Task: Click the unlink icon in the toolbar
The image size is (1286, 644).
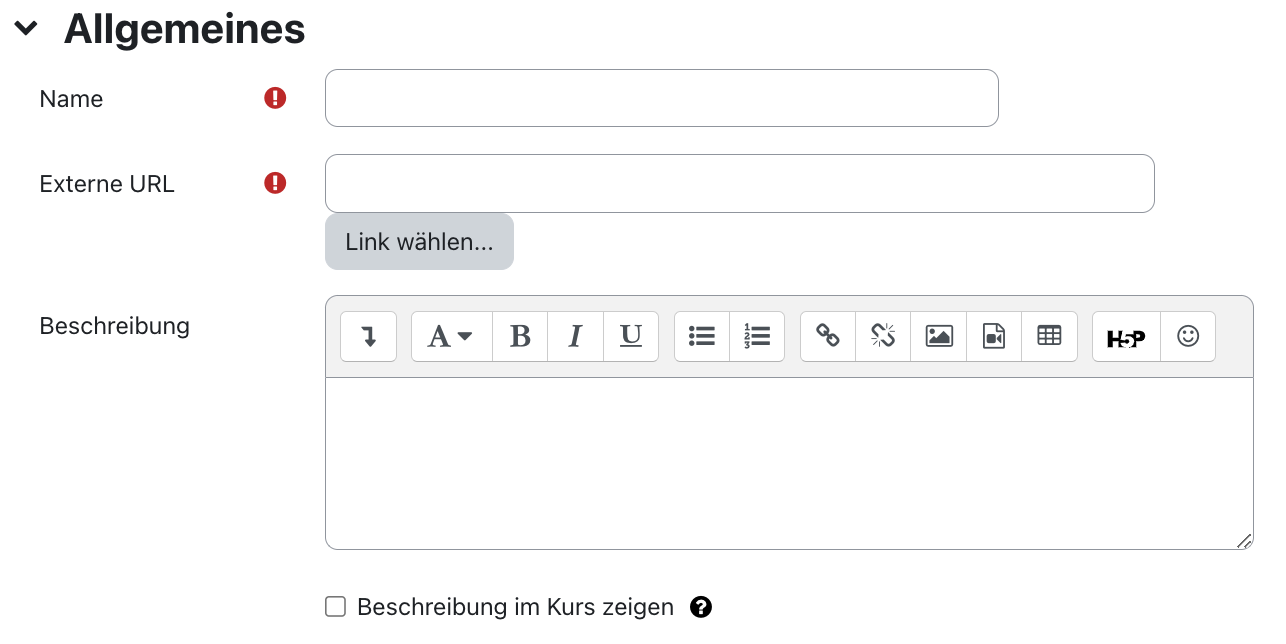Action: click(882, 336)
